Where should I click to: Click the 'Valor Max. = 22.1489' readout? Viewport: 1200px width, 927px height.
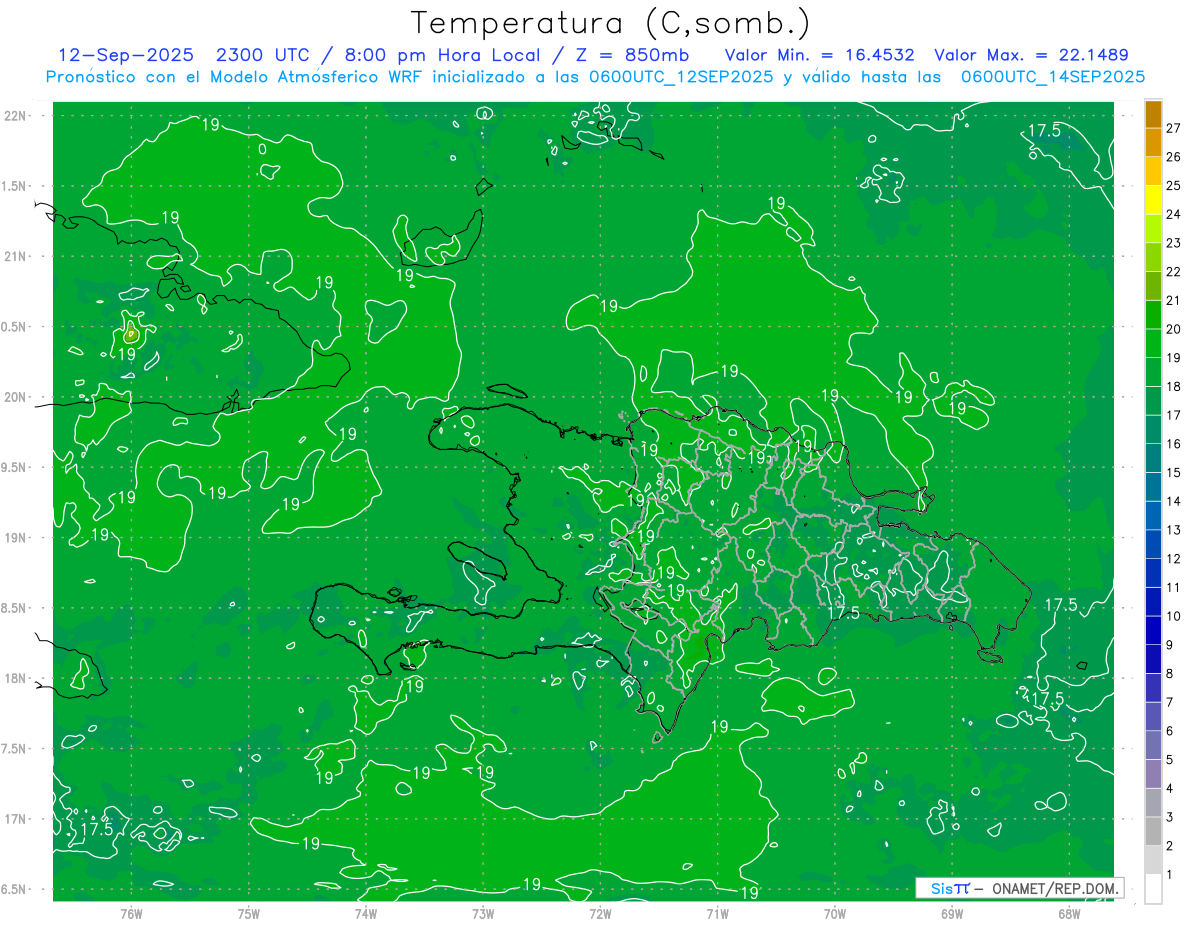click(x=1031, y=55)
